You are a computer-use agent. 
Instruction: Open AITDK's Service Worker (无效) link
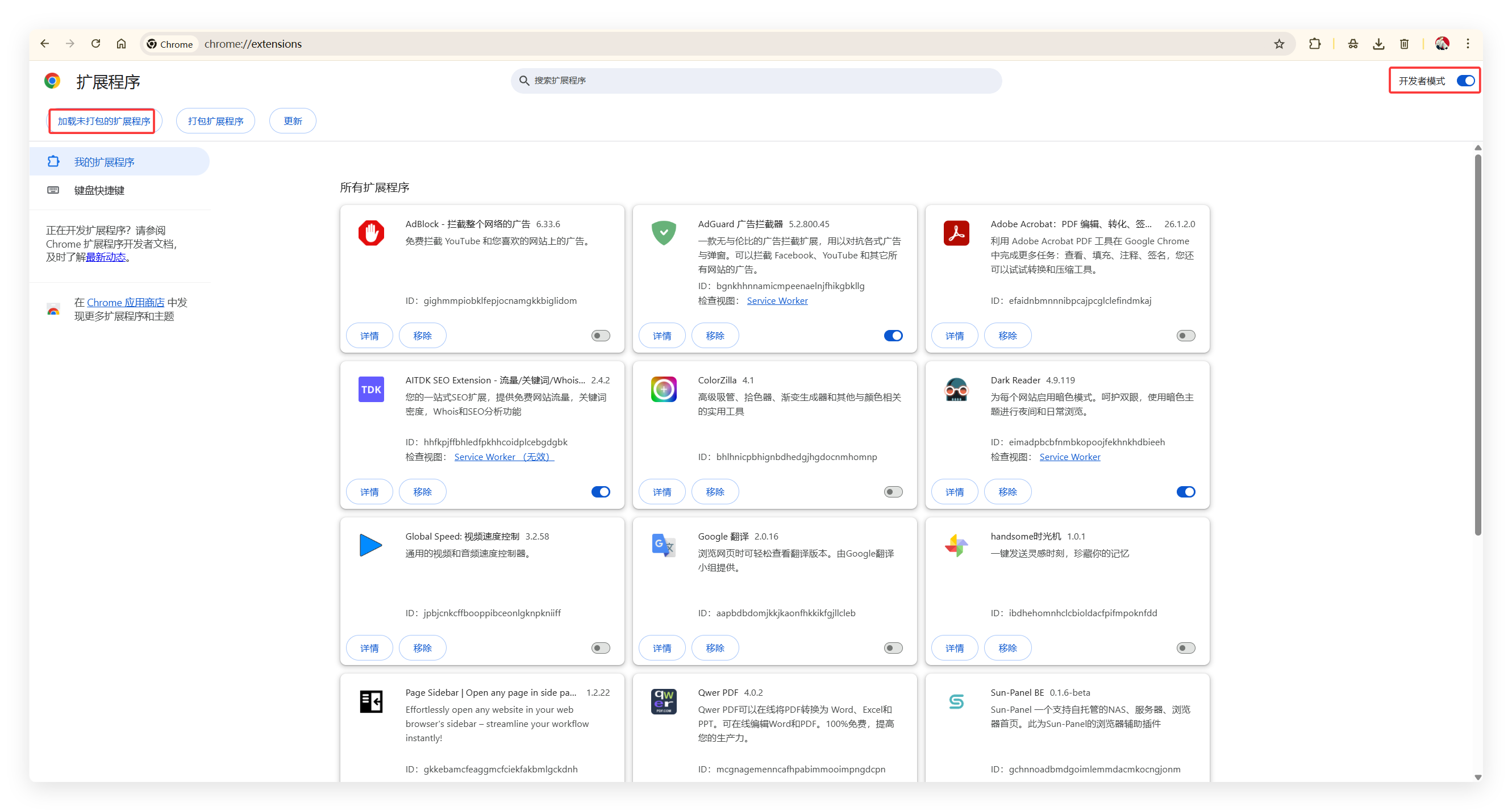(x=503, y=457)
